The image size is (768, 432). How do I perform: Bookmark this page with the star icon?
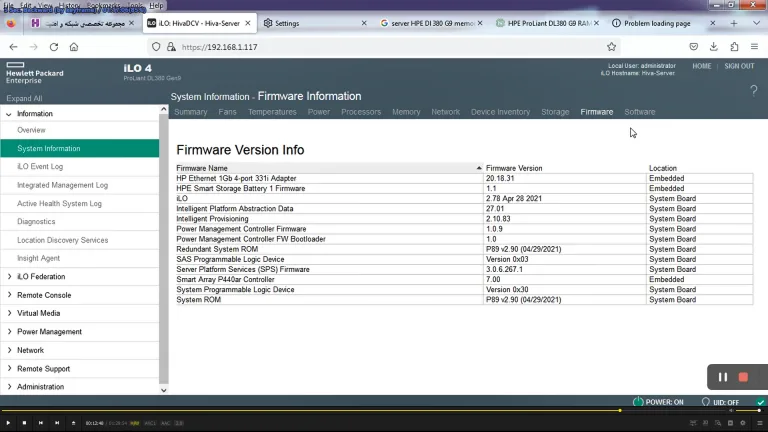[611, 47]
